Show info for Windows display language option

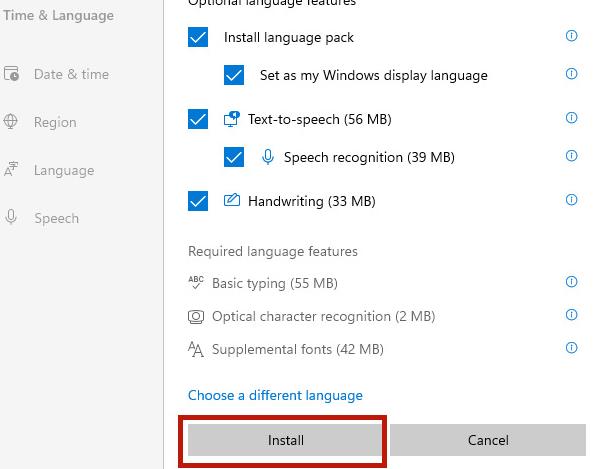pos(571,74)
